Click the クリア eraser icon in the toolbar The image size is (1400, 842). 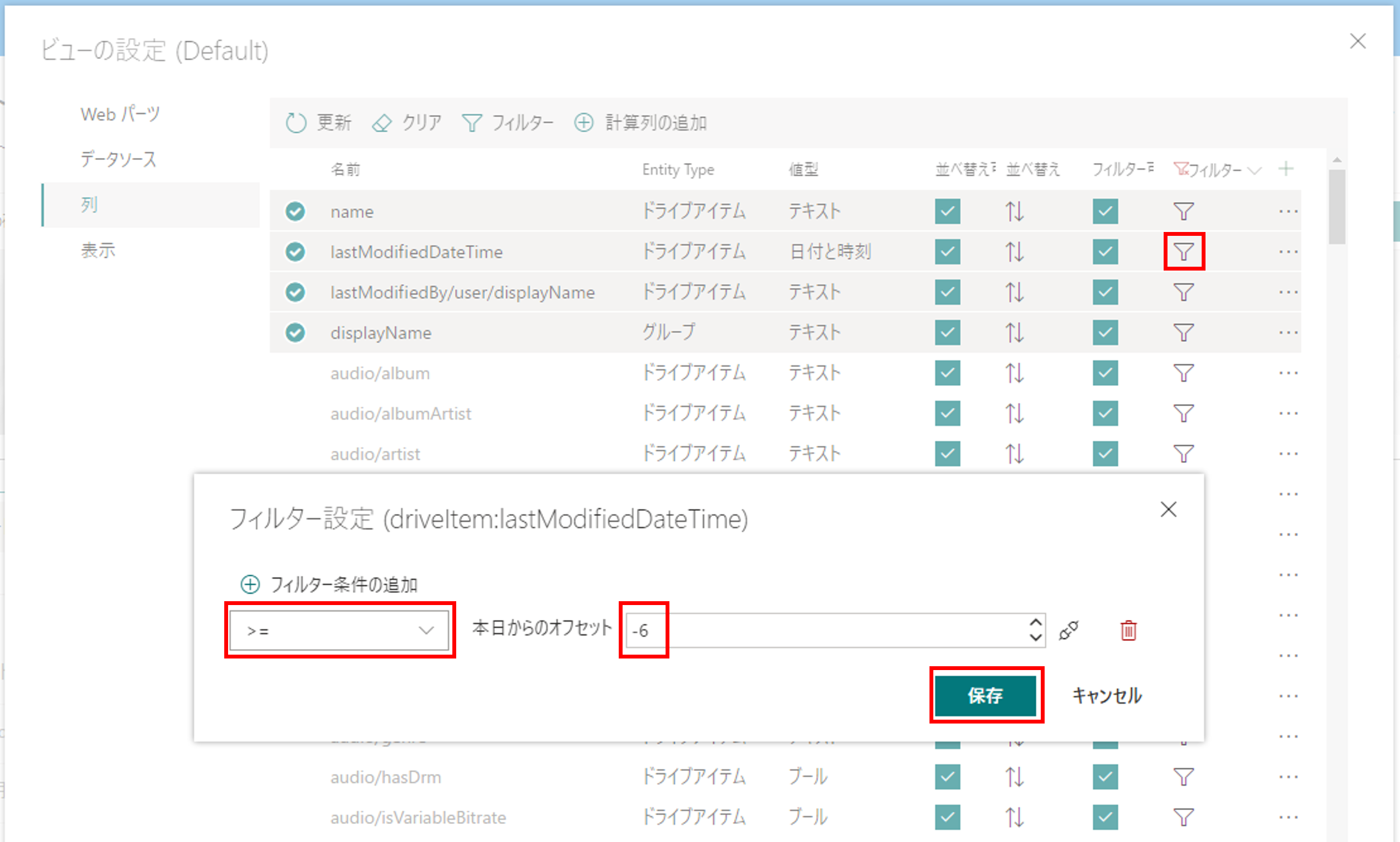click(382, 122)
